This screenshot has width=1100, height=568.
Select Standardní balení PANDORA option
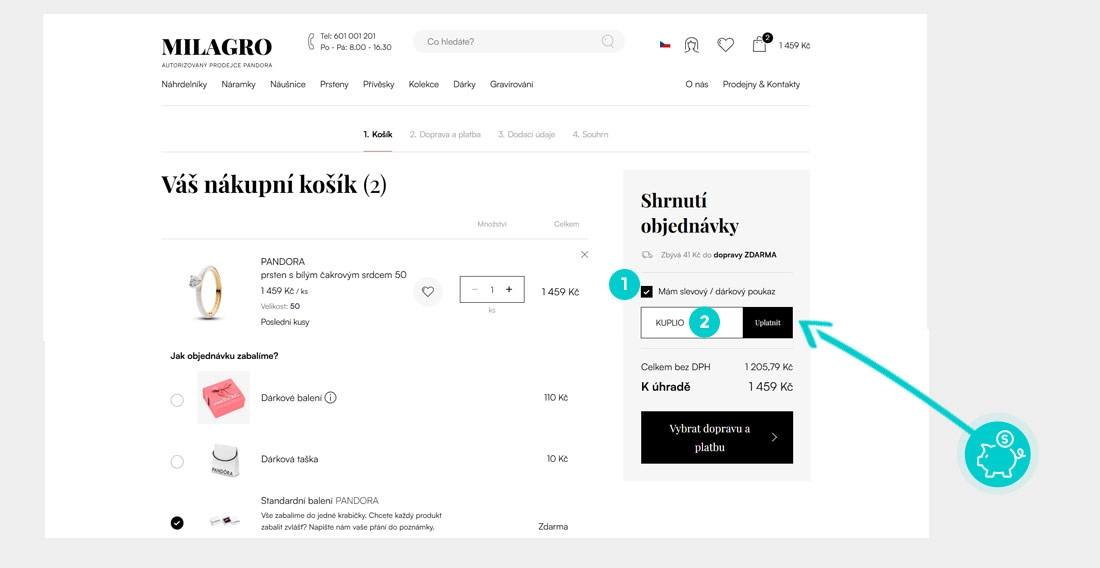(177, 522)
